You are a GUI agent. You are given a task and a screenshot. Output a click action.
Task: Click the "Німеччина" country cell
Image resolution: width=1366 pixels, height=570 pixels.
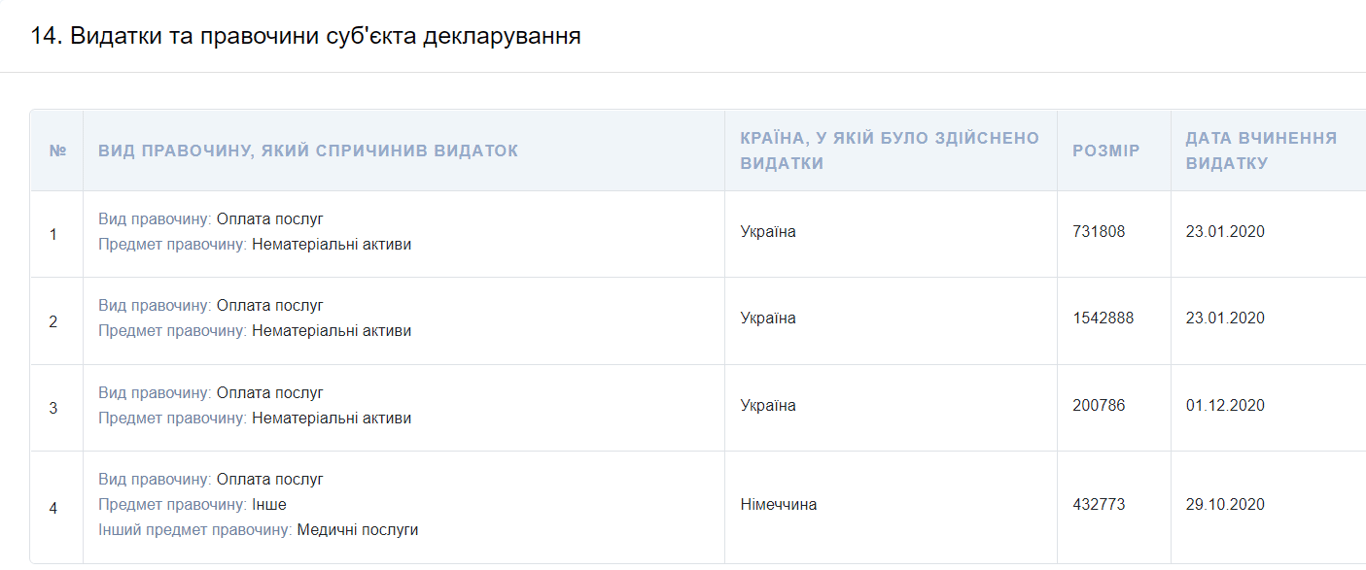(778, 505)
